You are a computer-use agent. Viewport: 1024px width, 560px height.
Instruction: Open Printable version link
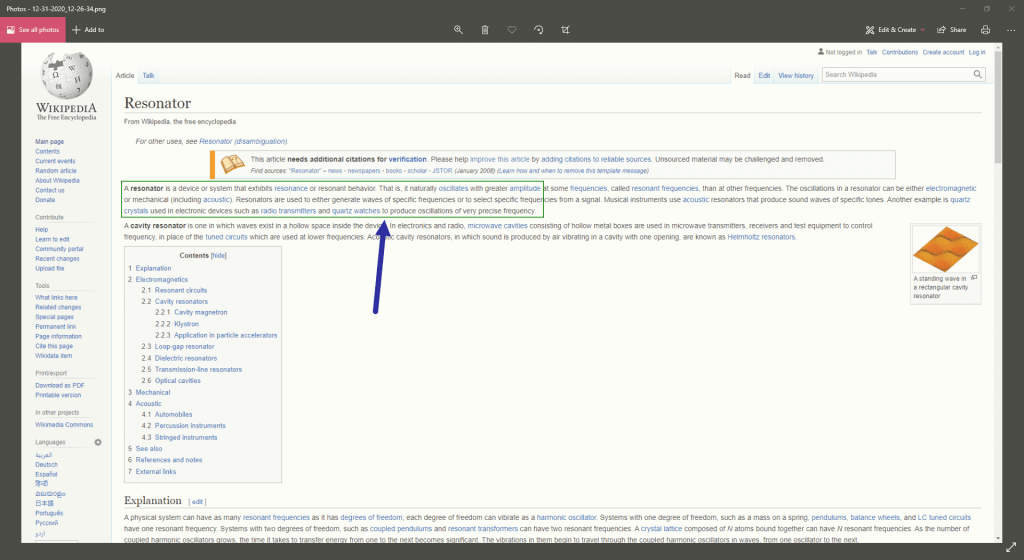pyautogui.click(x=58, y=396)
